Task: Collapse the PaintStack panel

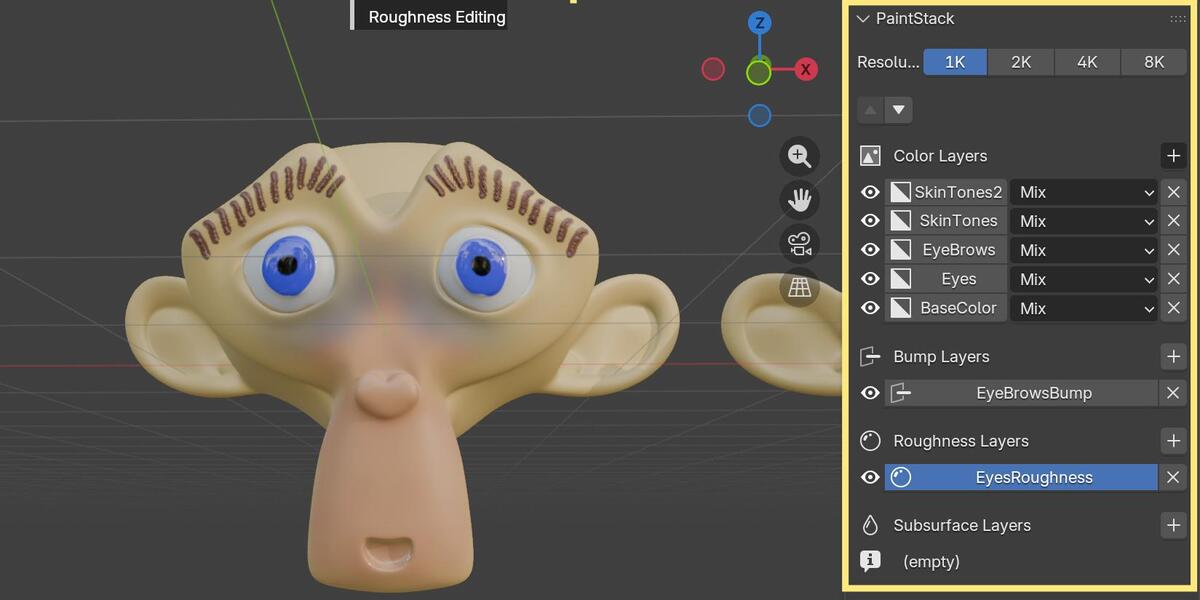Action: pyautogui.click(x=864, y=18)
